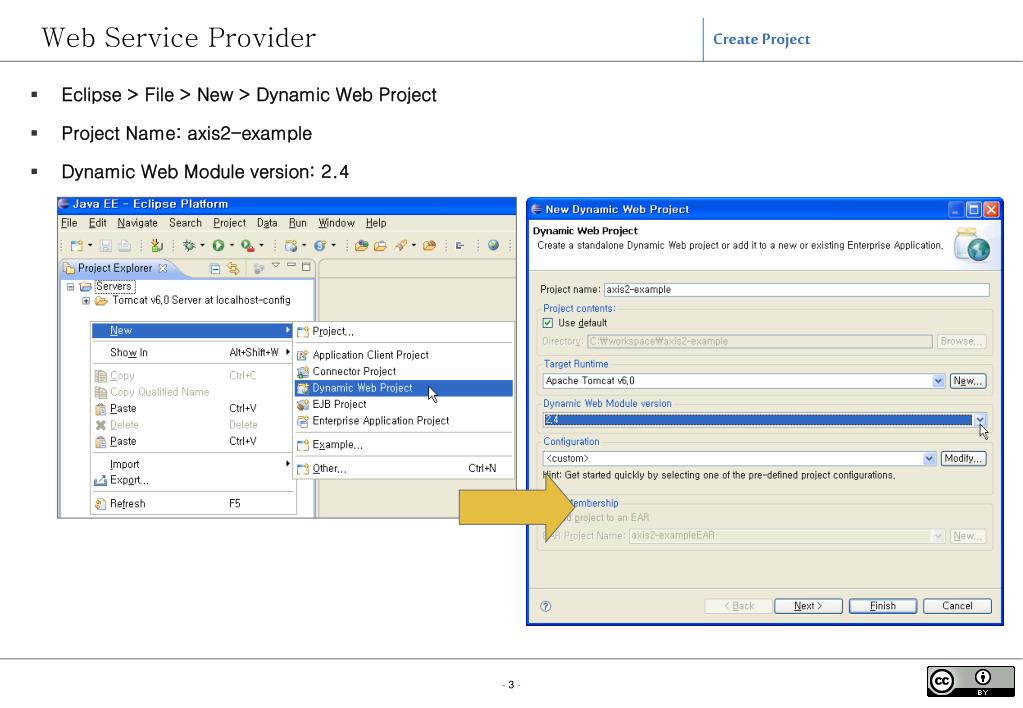Click the Modify... button
Screen dimensions: 1023x708
tap(963, 459)
